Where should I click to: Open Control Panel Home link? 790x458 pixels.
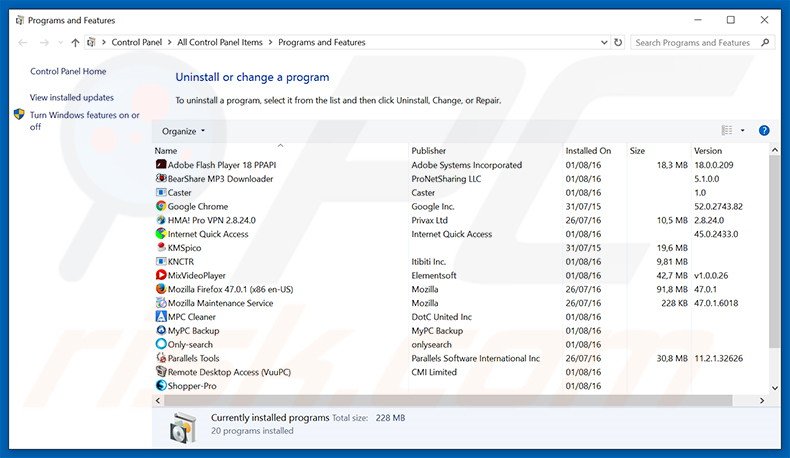(x=68, y=71)
